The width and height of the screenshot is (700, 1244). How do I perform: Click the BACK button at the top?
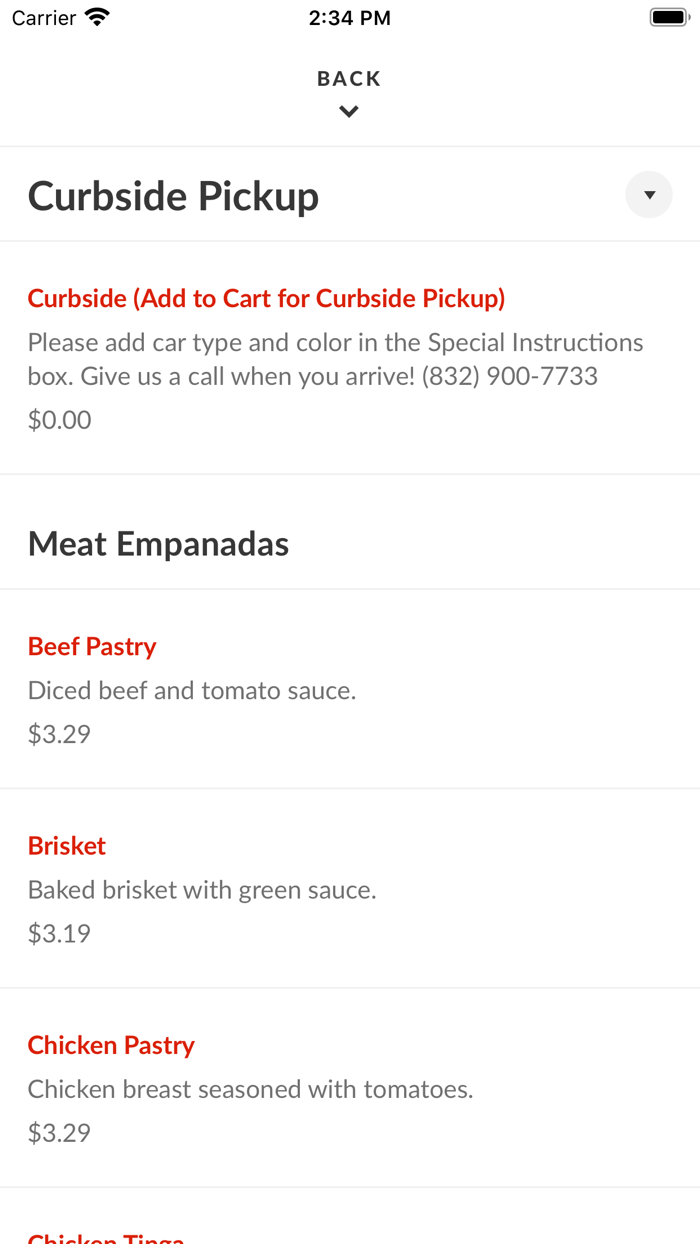(x=349, y=77)
